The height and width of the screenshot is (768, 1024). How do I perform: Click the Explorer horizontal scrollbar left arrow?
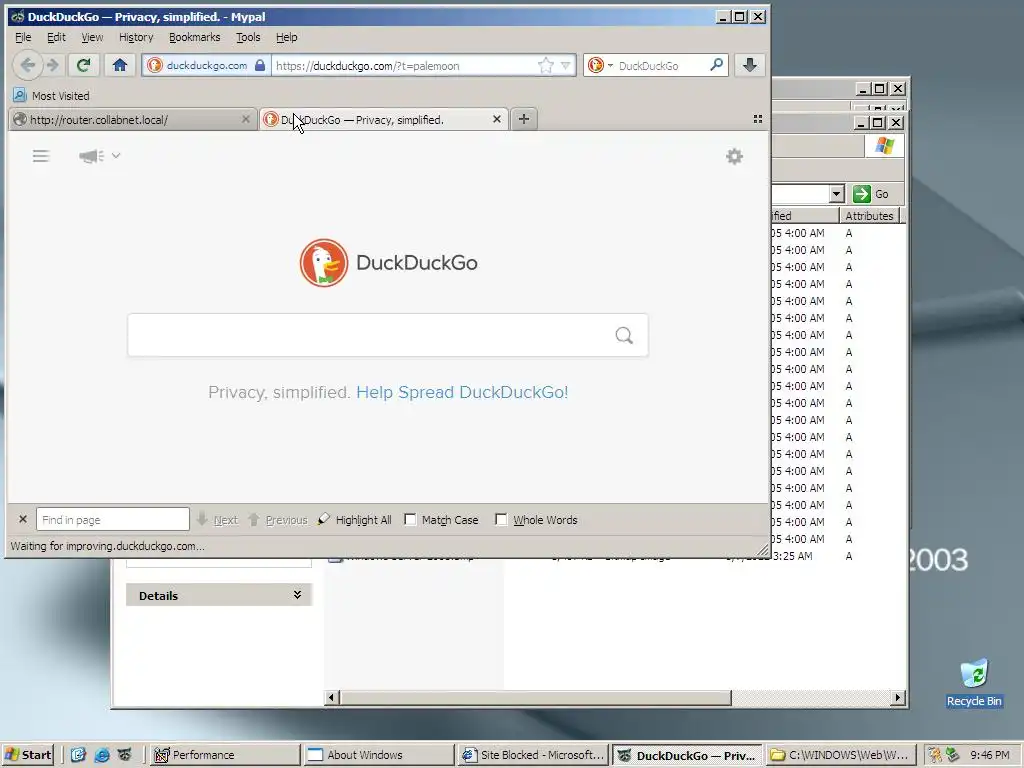(331, 697)
